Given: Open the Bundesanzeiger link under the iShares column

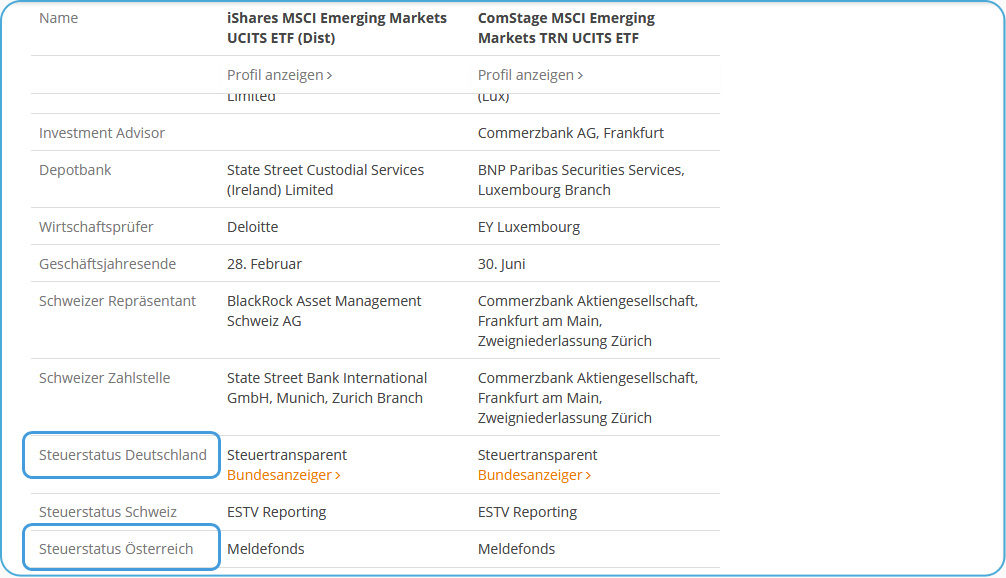Looking at the screenshot, I should (283, 475).
